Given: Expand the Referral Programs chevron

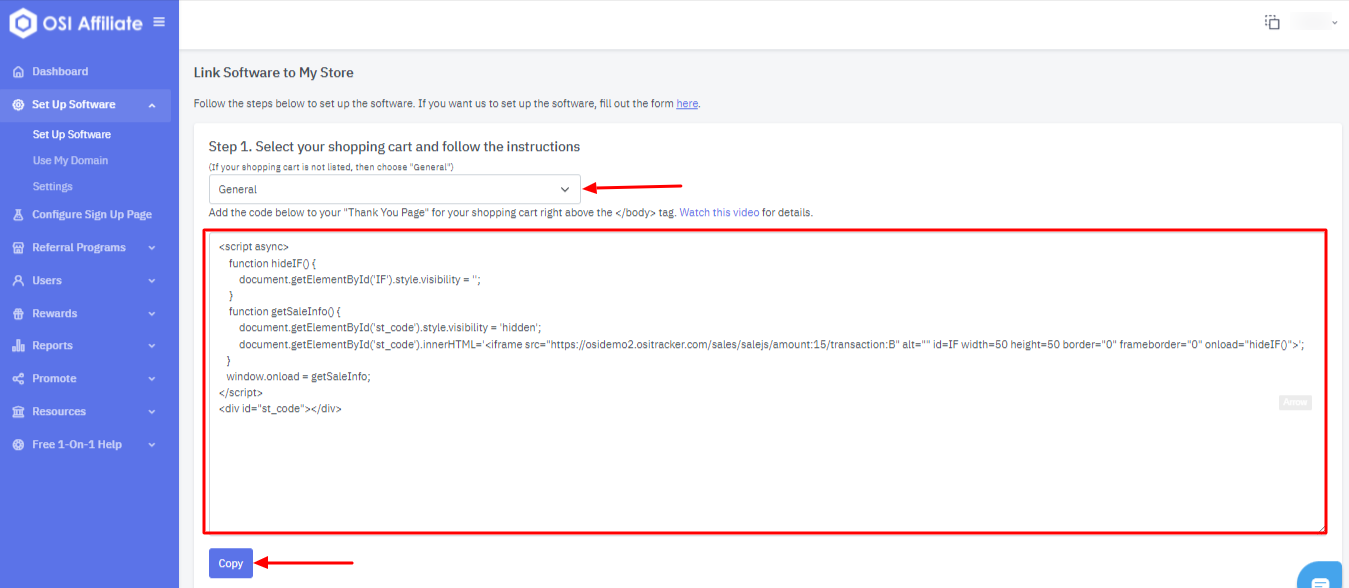Looking at the screenshot, I should point(152,248).
